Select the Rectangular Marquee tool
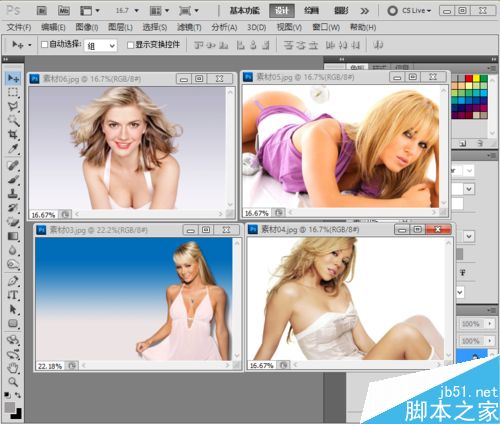Screen dimensions: 500x424 pyautogui.click(x=13, y=92)
